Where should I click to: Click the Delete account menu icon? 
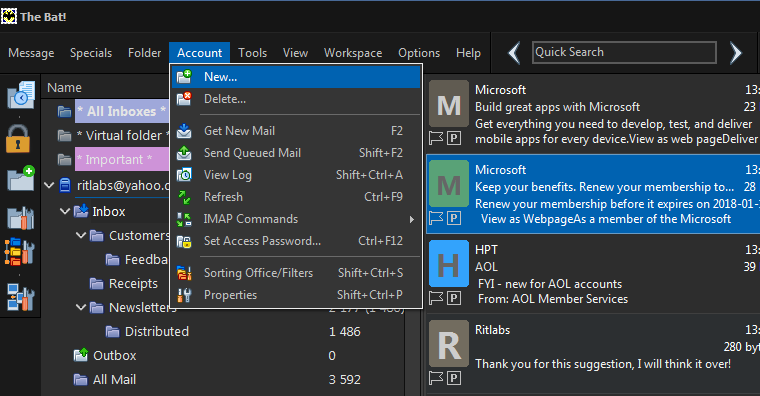[x=184, y=99]
